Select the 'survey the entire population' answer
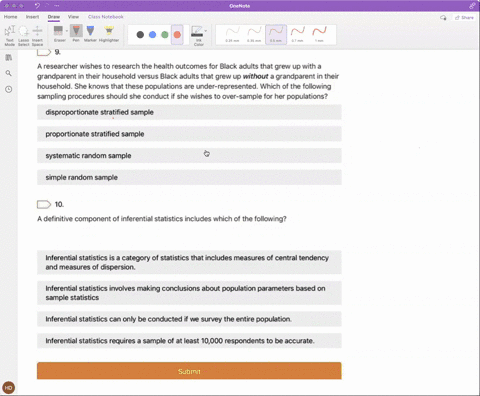The width and height of the screenshot is (480, 396). point(189,319)
